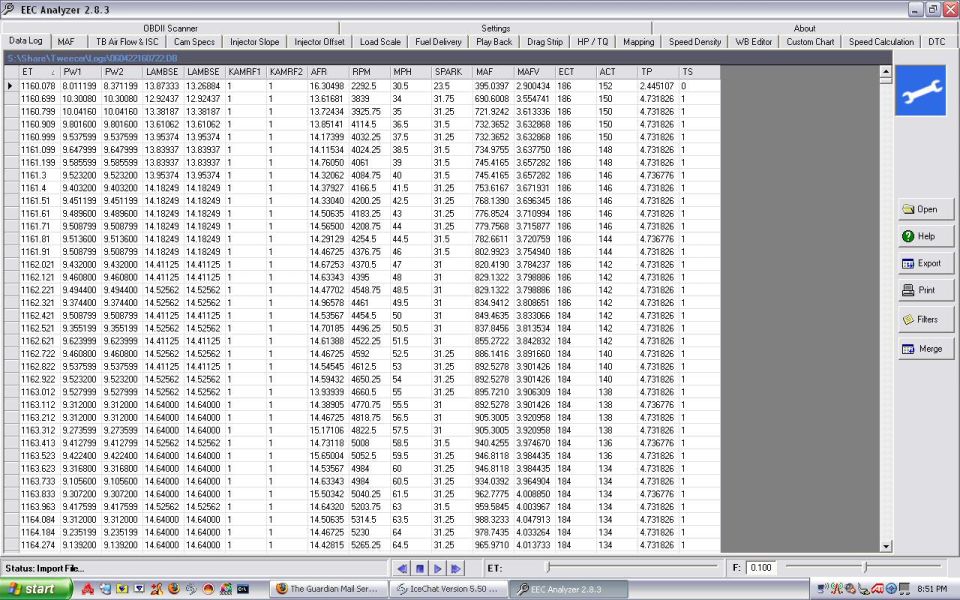Screen dimensions: 960x600
Task: Click the F value input field
Action: point(761,568)
